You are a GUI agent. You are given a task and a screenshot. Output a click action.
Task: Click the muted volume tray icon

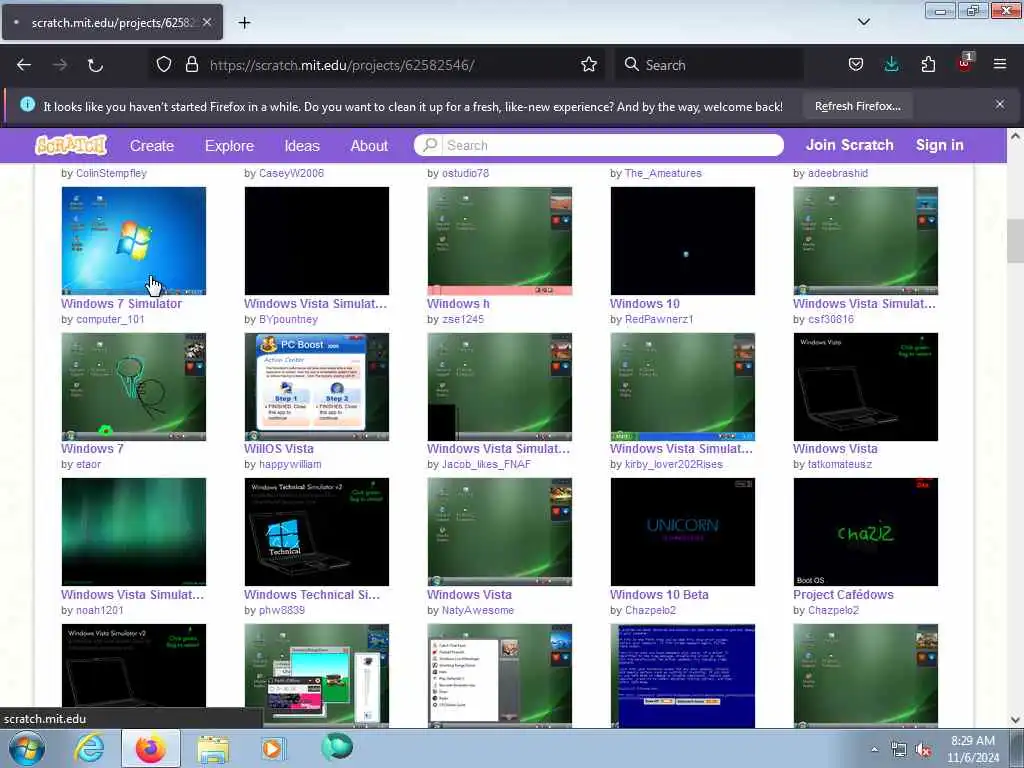click(x=923, y=750)
